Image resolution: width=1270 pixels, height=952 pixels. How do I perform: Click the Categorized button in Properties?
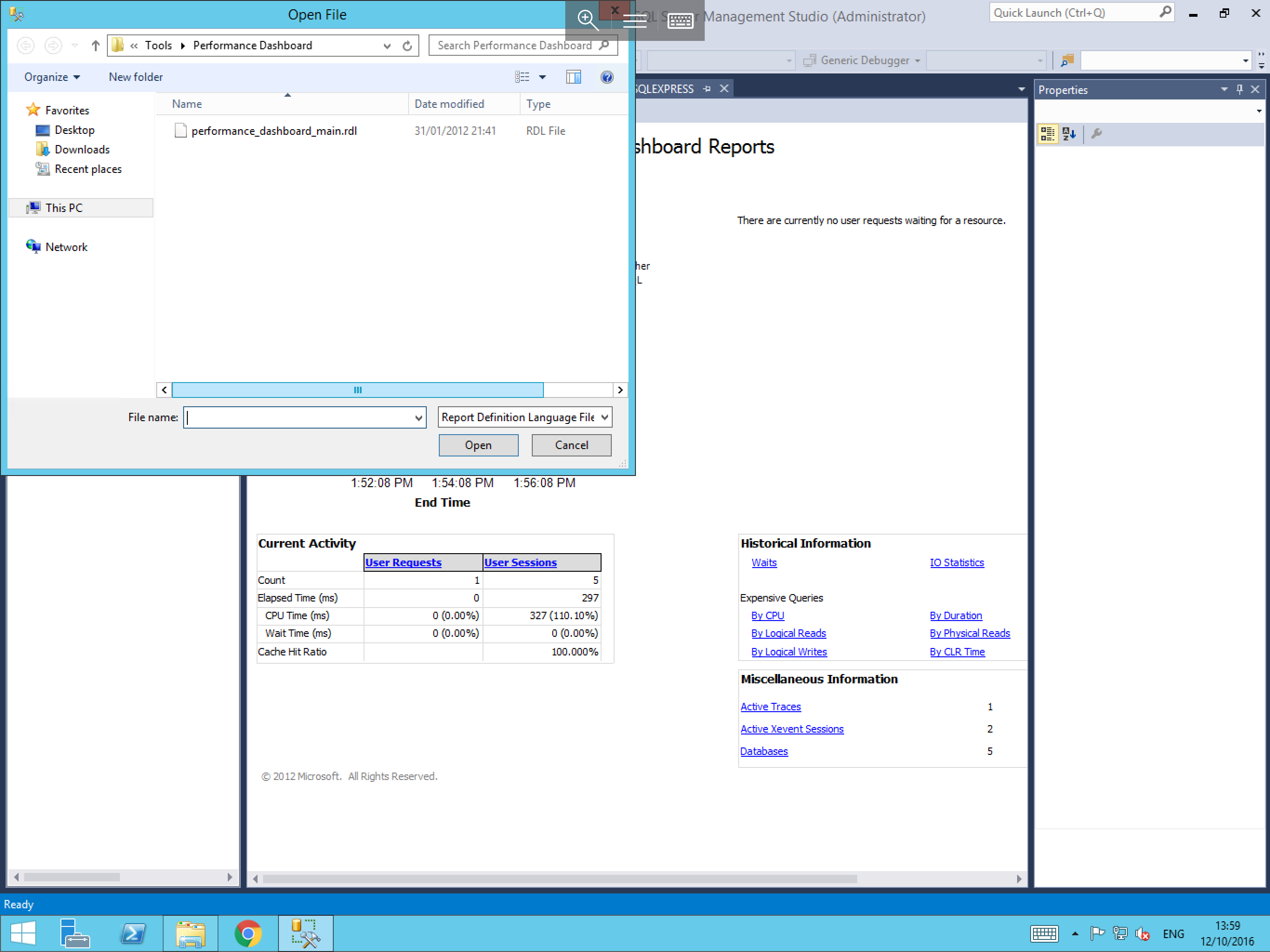pyautogui.click(x=1047, y=134)
